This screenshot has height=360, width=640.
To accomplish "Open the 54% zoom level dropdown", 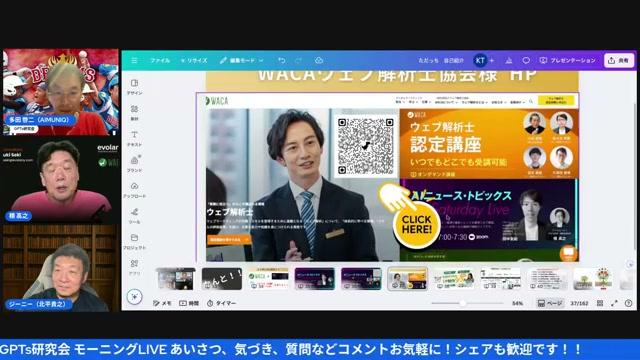I will pyautogui.click(x=518, y=303).
